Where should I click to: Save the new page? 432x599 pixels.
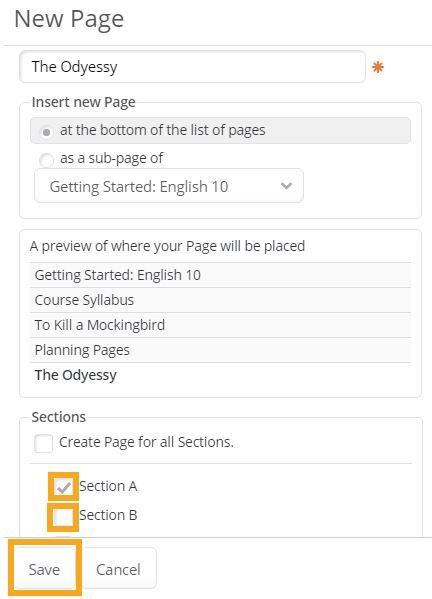(44, 569)
